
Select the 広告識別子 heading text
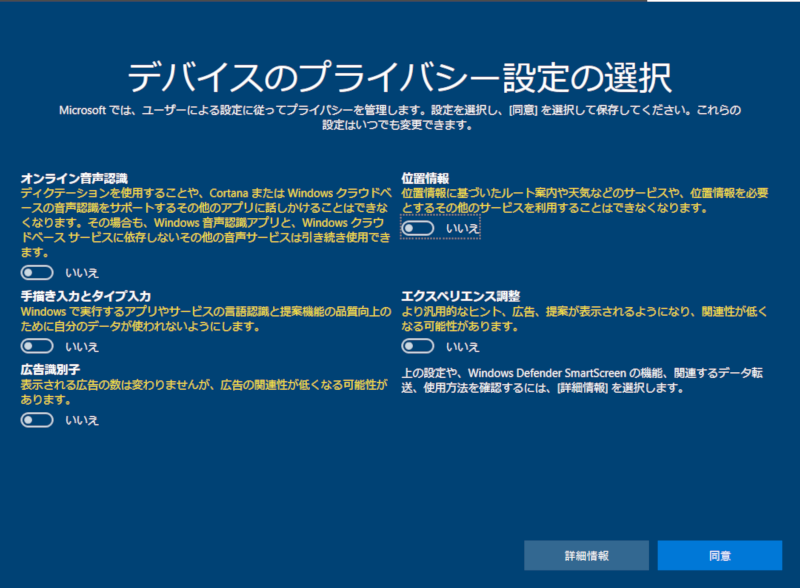50,370
